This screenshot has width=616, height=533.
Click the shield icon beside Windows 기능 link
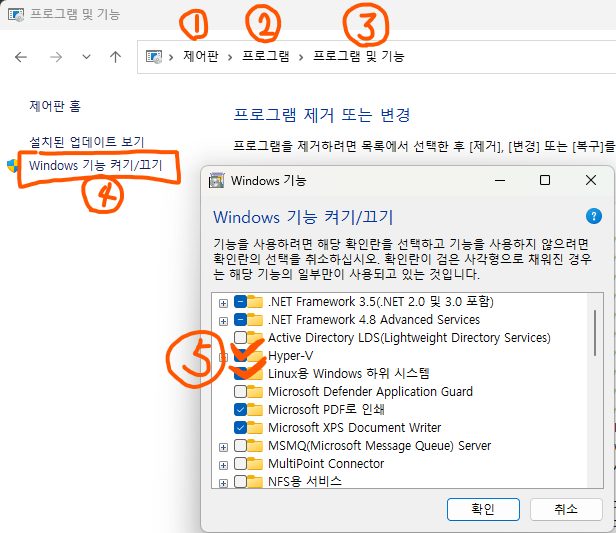(13, 166)
